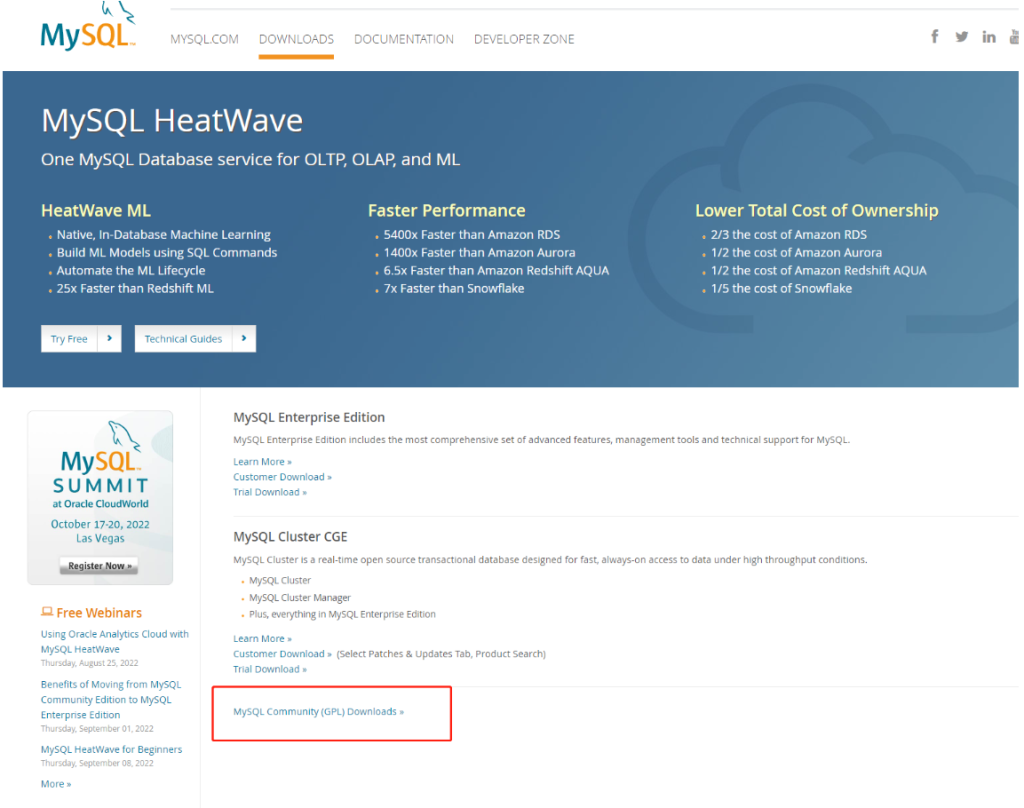Viewport: 1024px width, 808px height.
Task: Click the MySQL HeatWave banner title
Action: coord(172,121)
